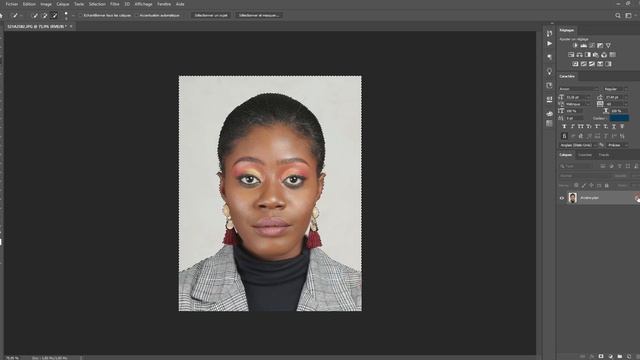Open the Affichage menu
This screenshot has height=360, width=640.
(143, 4)
